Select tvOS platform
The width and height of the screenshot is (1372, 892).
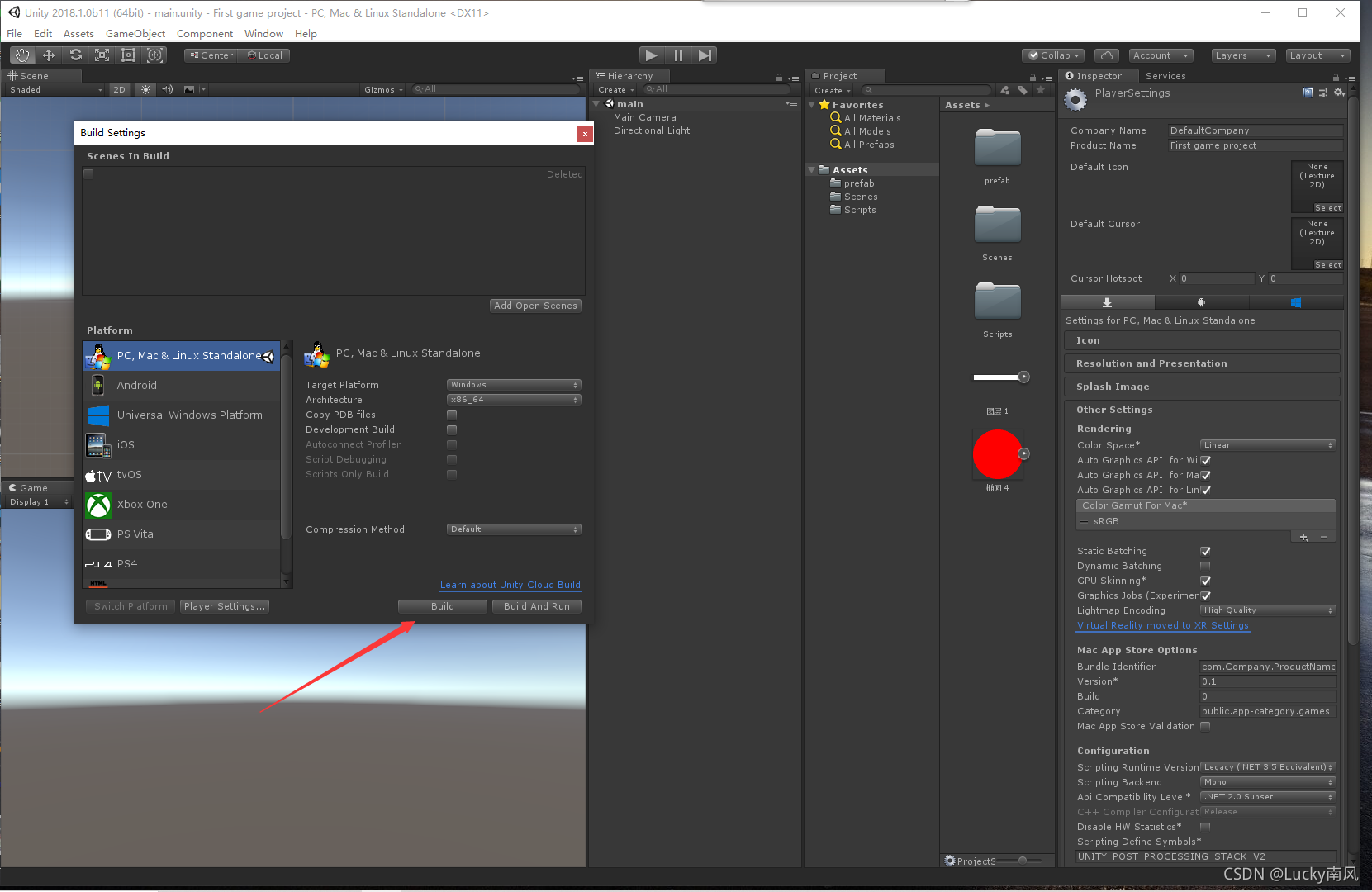[182, 474]
